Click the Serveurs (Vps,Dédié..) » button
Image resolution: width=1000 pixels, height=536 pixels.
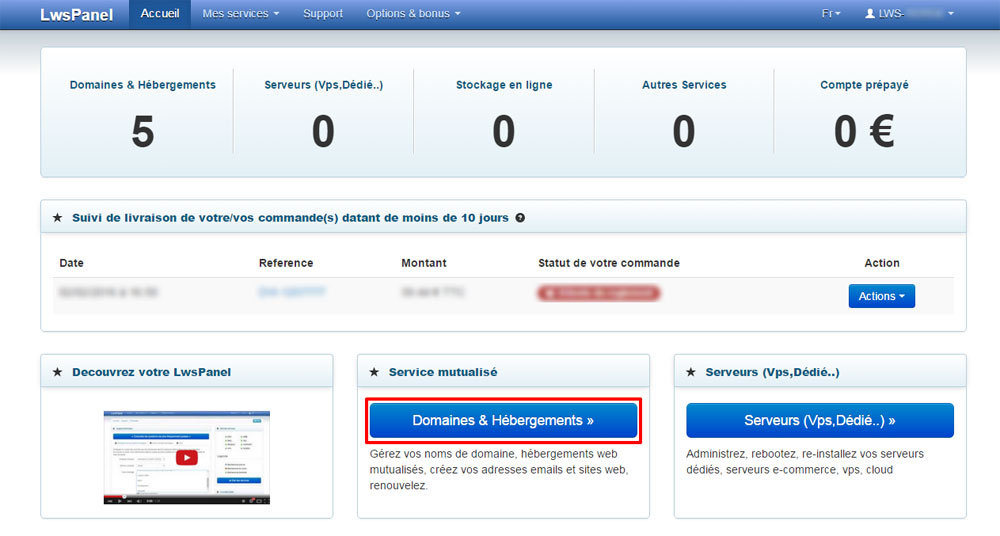click(820, 421)
